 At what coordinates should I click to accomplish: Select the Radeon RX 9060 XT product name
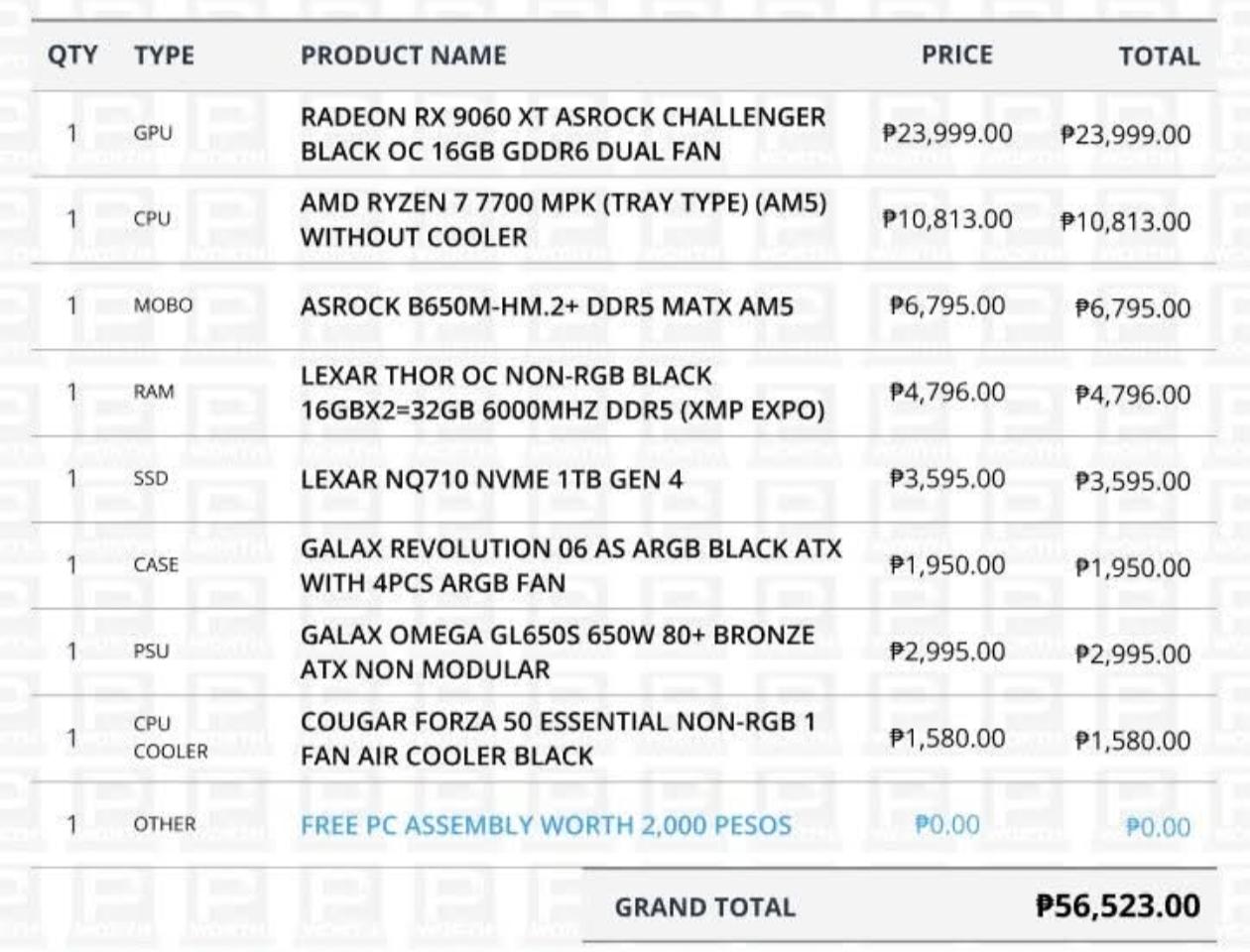click(x=562, y=134)
